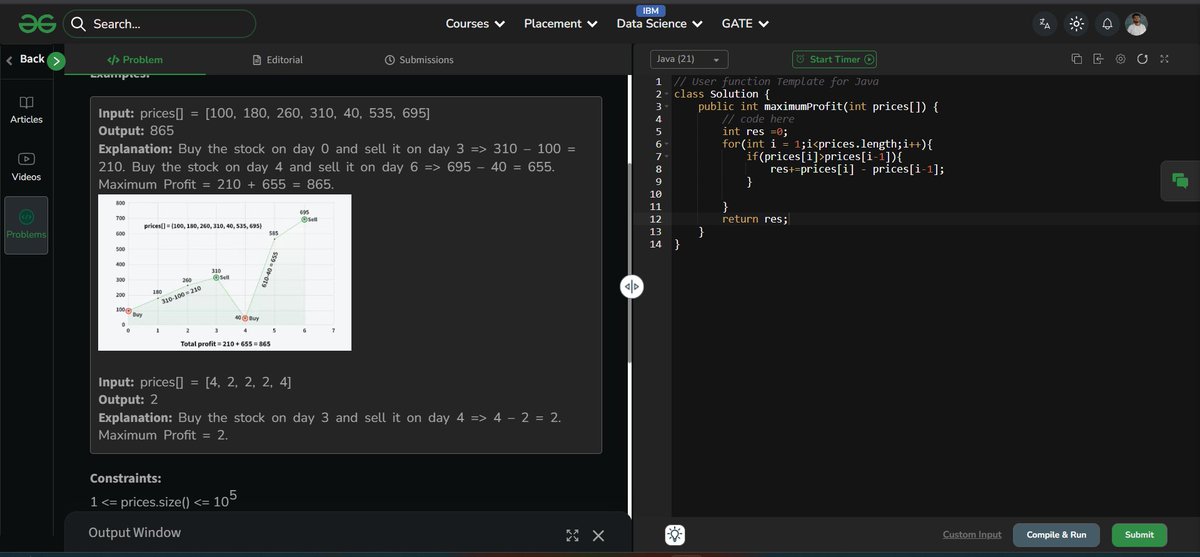
Task: Toggle fullscreen editor mode icon
Action: [1164, 59]
